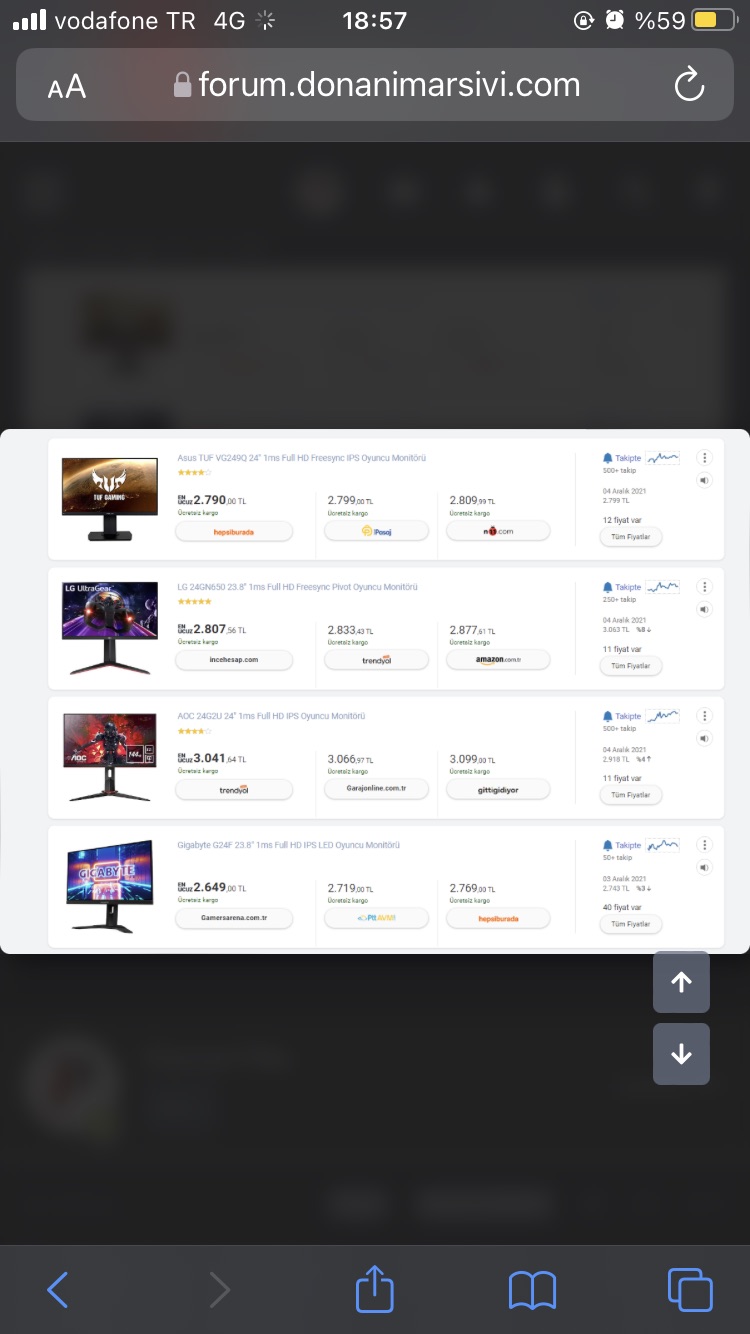The height and width of the screenshot is (1334, 750).
Task: Click the 3.099,00 TL gittigidiyor price
Action: coord(472,759)
